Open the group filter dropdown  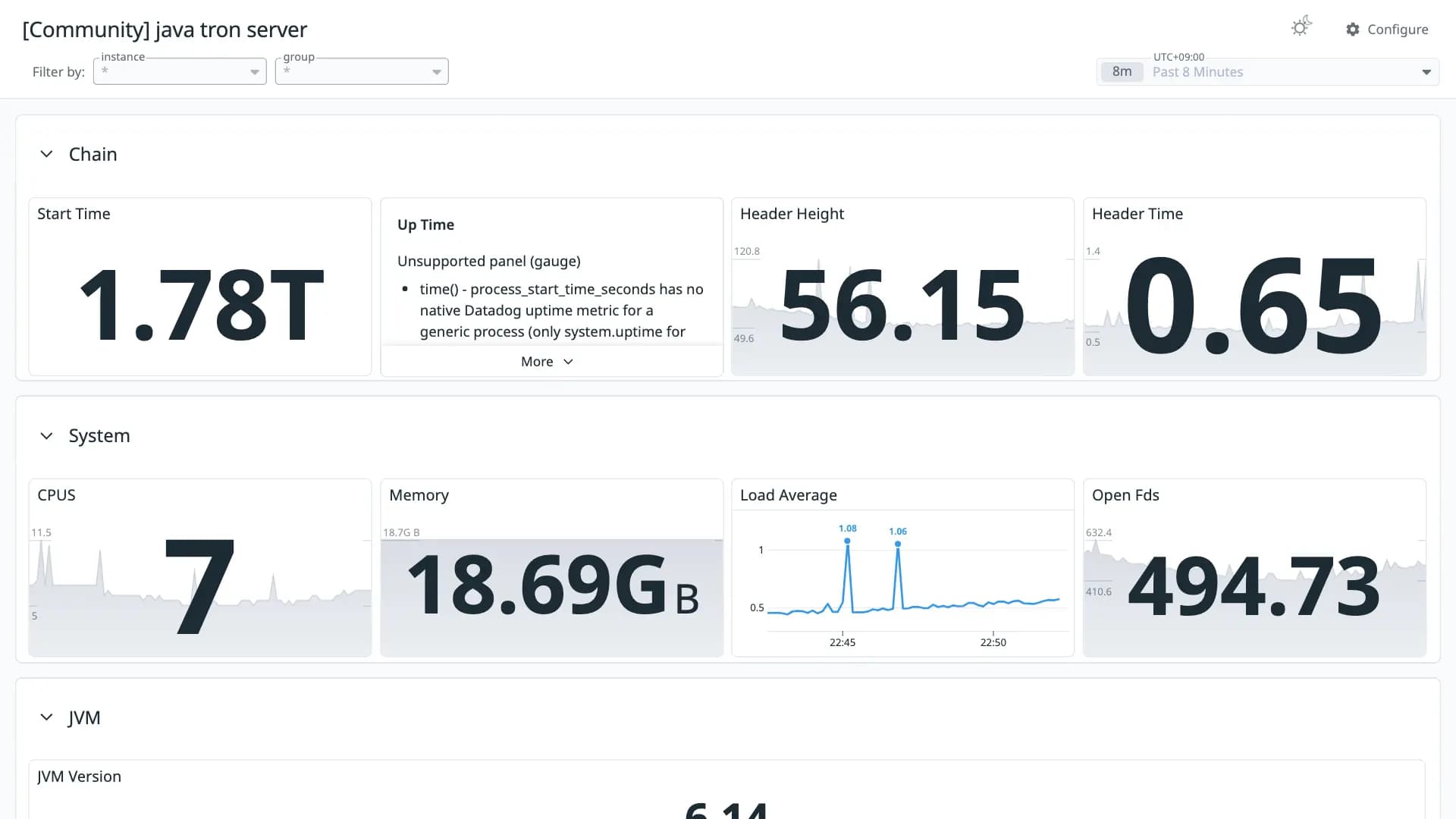point(362,71)
